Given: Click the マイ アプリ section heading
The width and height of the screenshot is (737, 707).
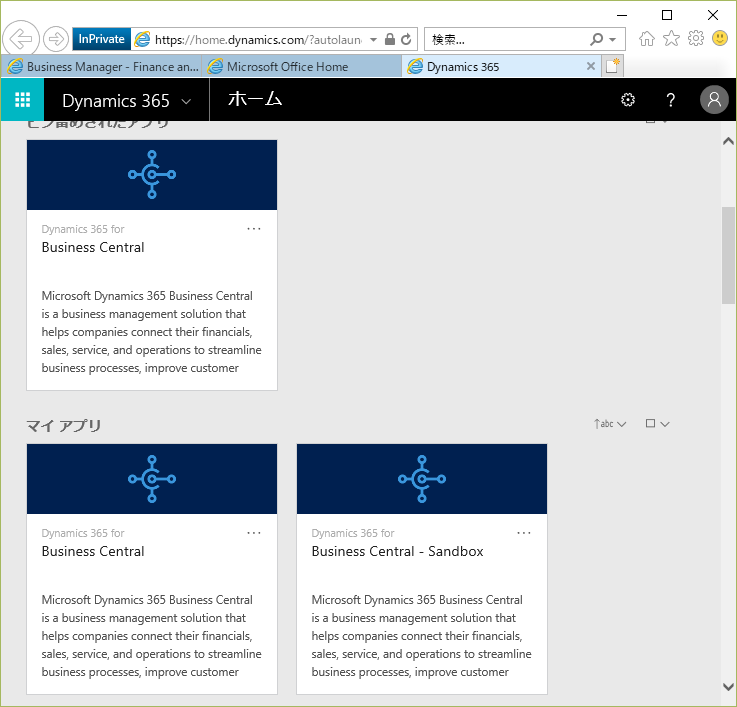Looking at the screenshot, I should click(x=64, y=425).
